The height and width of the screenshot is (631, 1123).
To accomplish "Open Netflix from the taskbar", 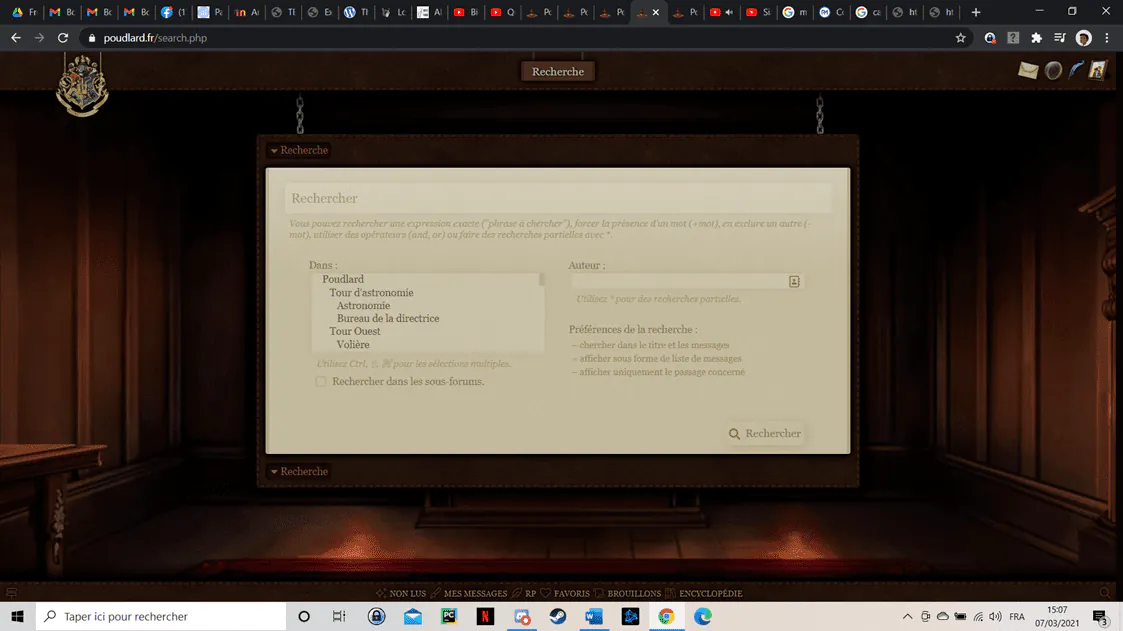I will tap(485, 616).
